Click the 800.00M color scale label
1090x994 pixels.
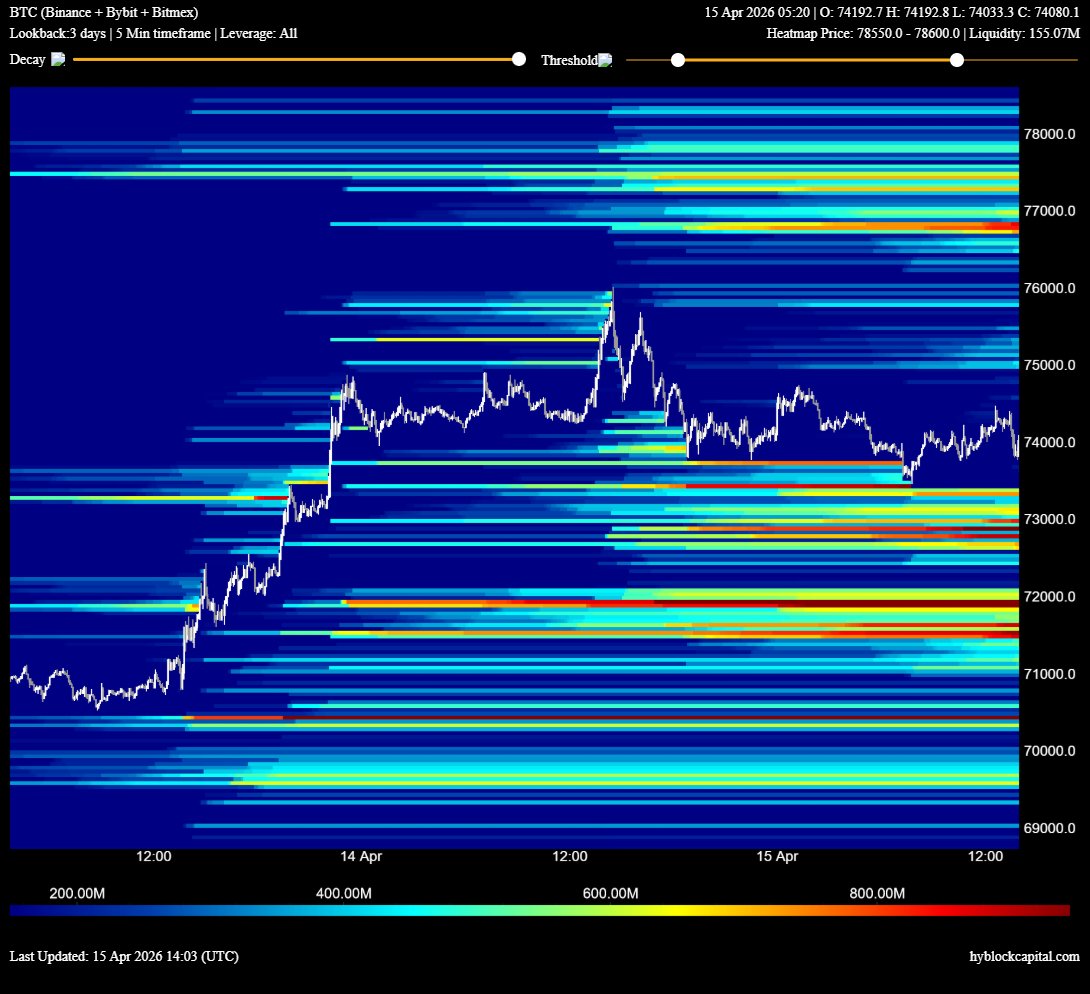(x=877, y=893)
